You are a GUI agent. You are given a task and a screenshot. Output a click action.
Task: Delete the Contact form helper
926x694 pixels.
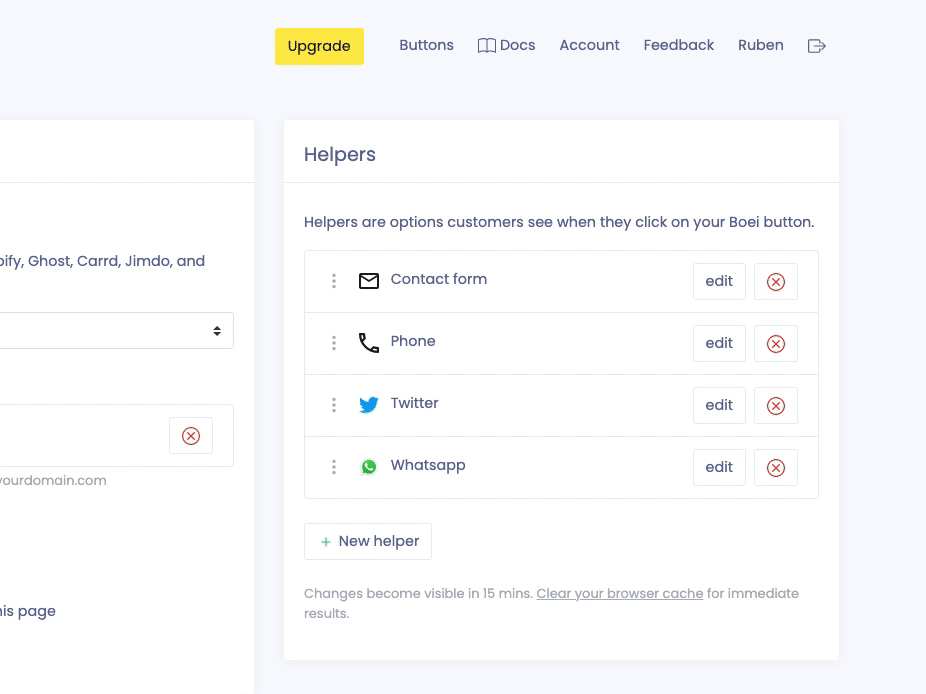(x=775, y=282)
